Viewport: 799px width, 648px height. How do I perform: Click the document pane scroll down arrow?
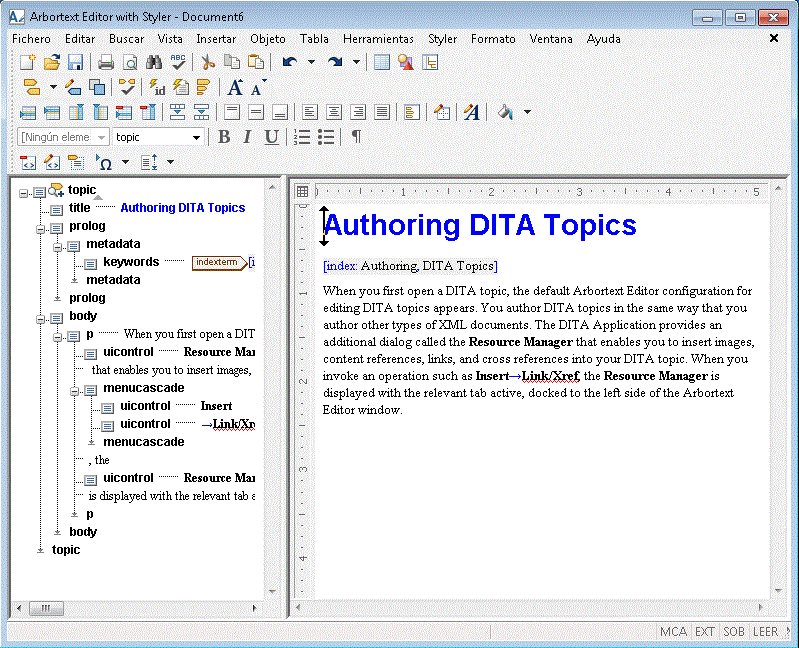(778, 591)
